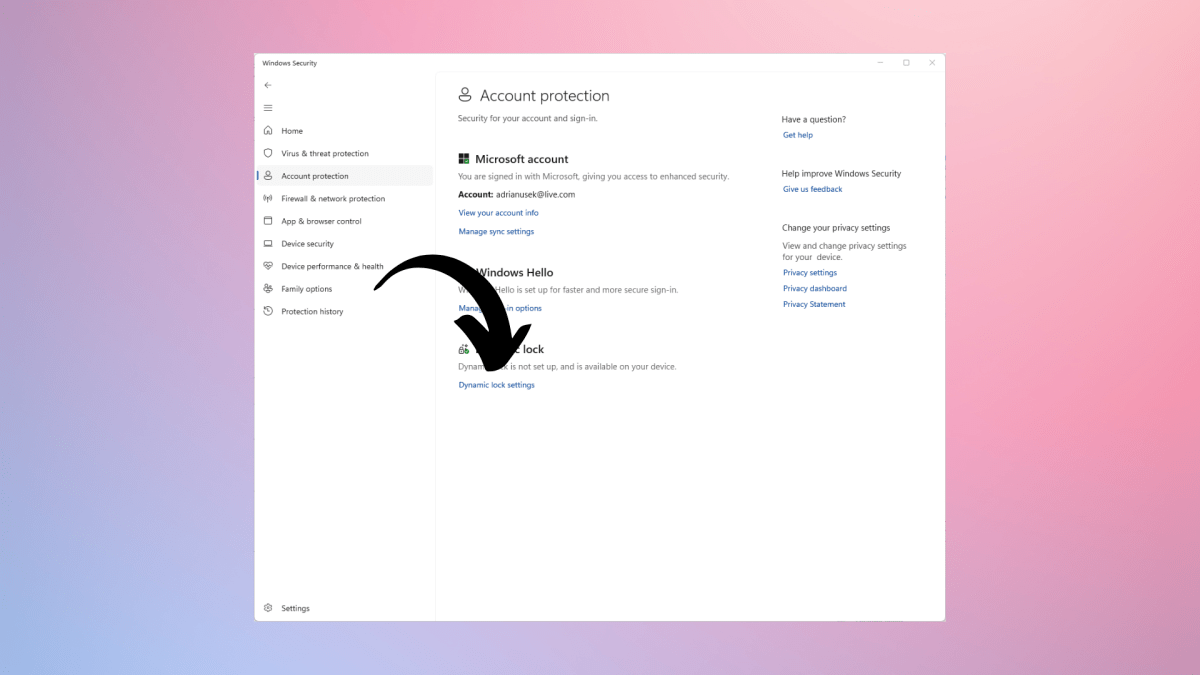Click the Dynamic lock section icon
The width and height of the screenshot is (1200, 675).
click(x=464, y=349)
